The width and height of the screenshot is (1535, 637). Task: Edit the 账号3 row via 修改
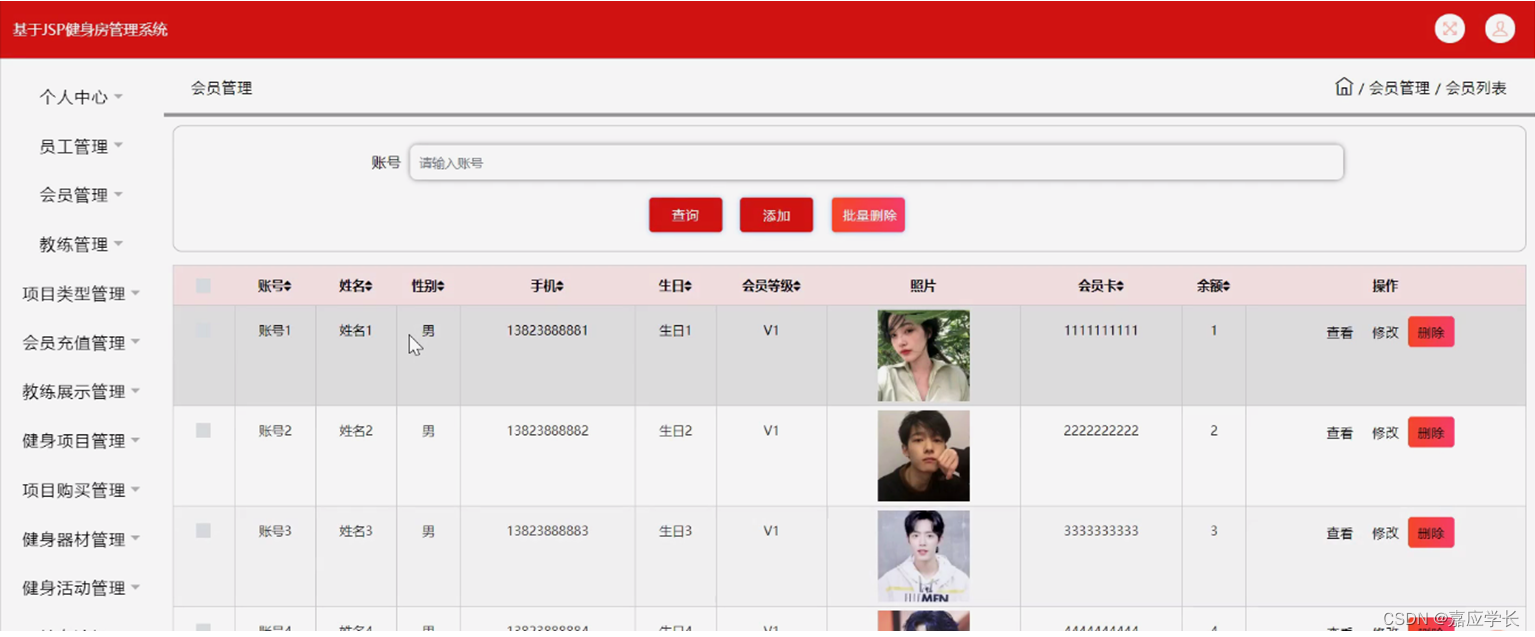[1385, 534]
